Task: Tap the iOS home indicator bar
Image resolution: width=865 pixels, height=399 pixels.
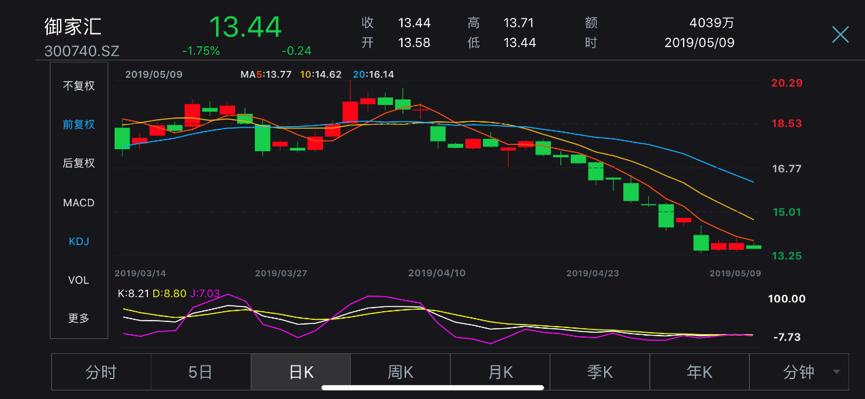Action: point(432,387)
